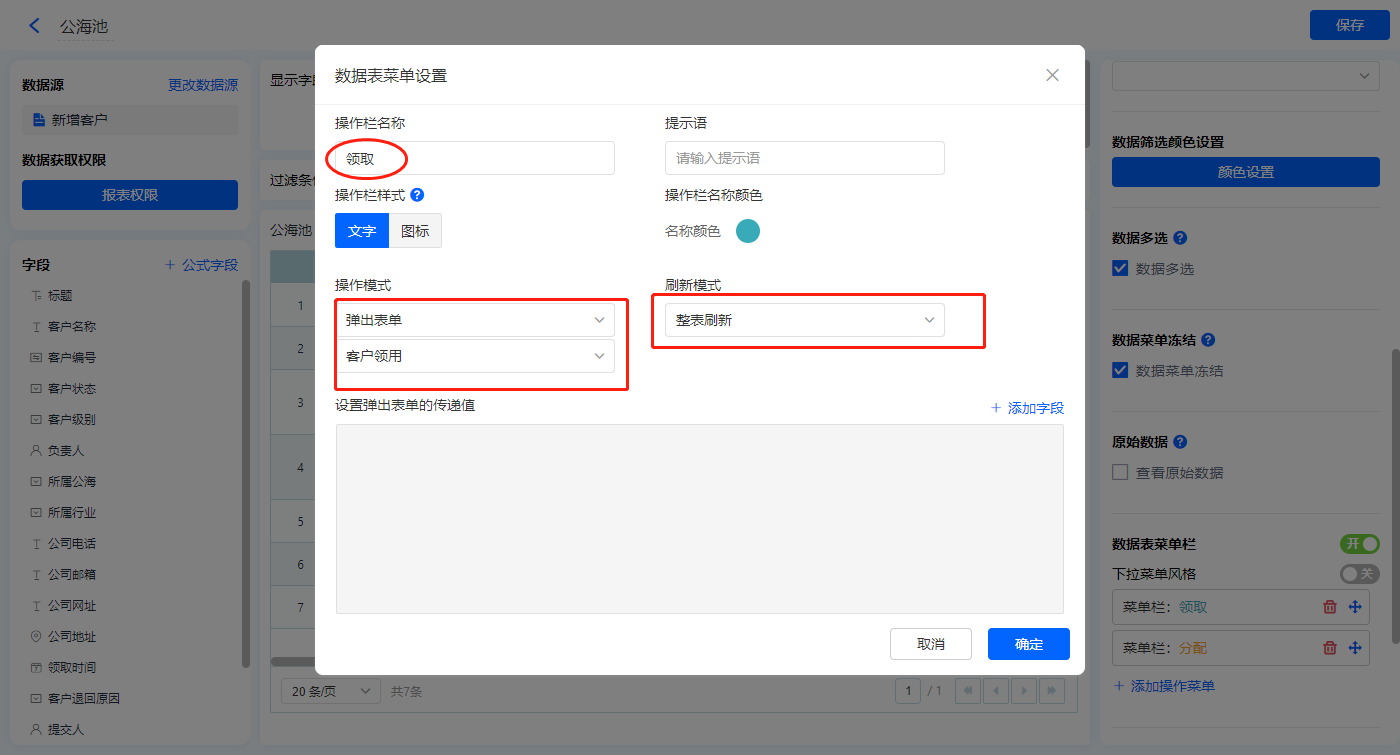Click the back arrow beside 公海池
The width and height of the screenshot is (1400, 755).
(x=35, y=26)
